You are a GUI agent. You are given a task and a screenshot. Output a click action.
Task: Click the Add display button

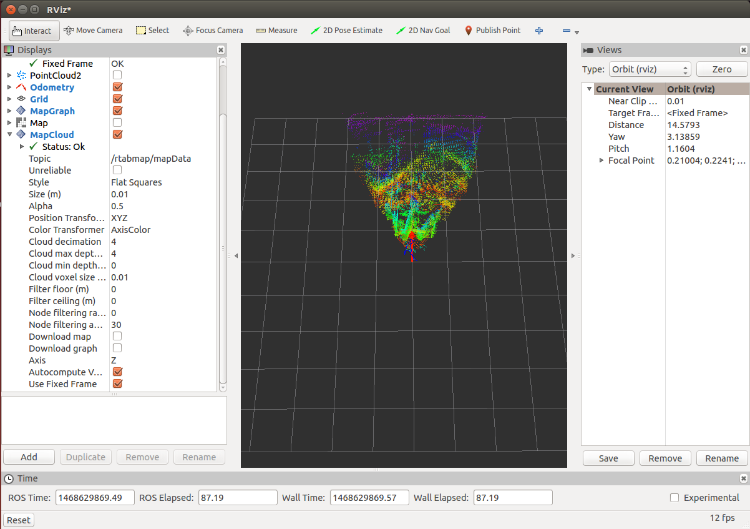coord(29,457)
